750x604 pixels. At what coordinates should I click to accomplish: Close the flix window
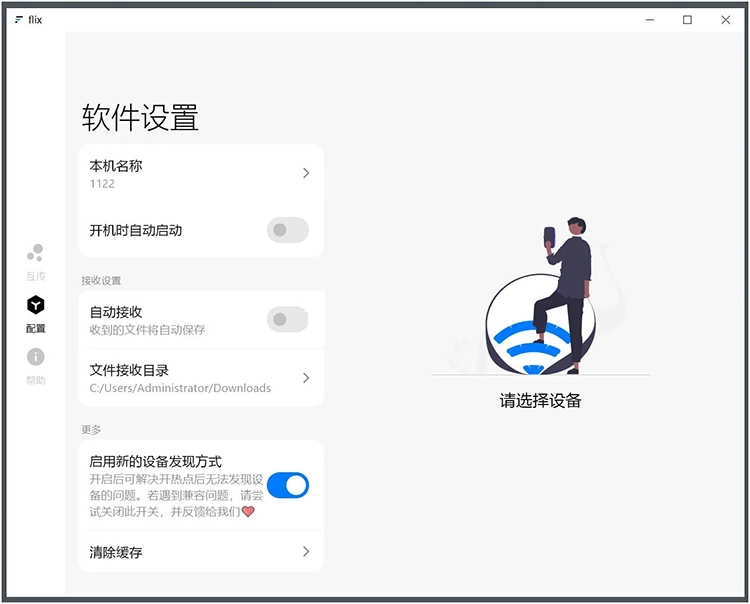725,20
